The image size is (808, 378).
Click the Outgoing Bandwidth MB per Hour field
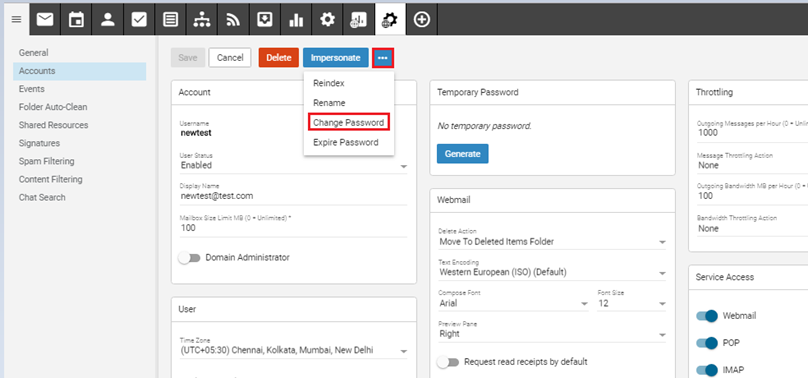pyautogui.click(x=752, y=196)
